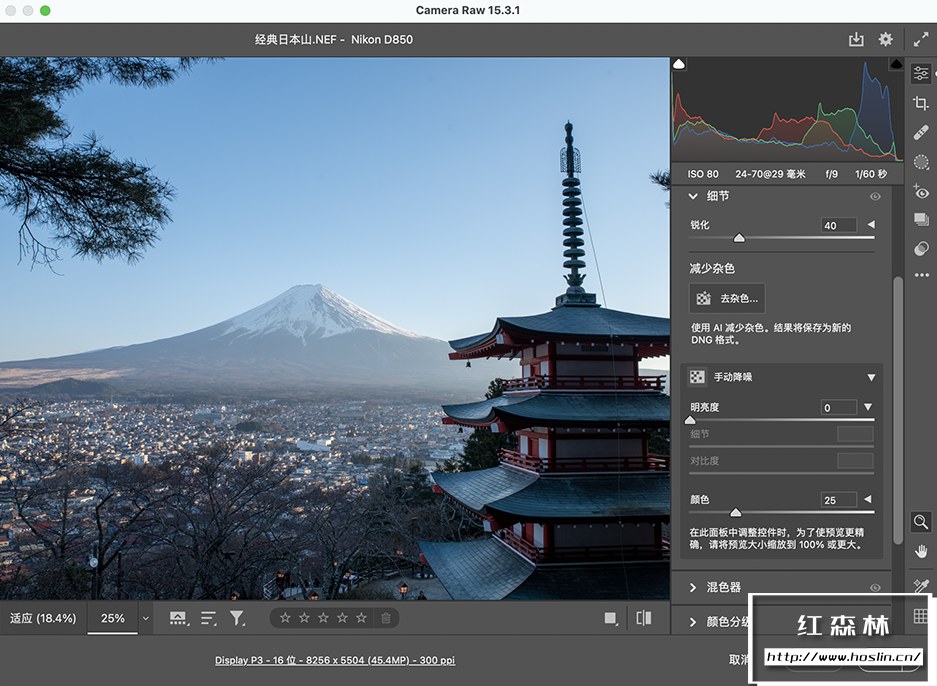Expand 颜色 sub-options triangle
This screenshot has width=937, height=686.
point(868,499)
